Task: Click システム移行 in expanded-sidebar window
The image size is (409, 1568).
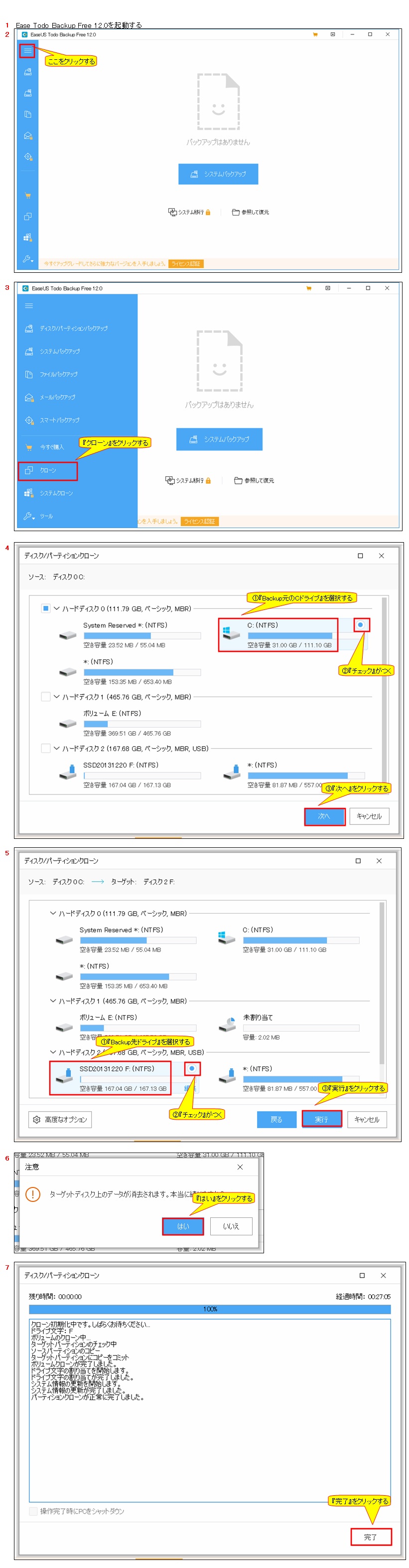Action: [188, 481]
